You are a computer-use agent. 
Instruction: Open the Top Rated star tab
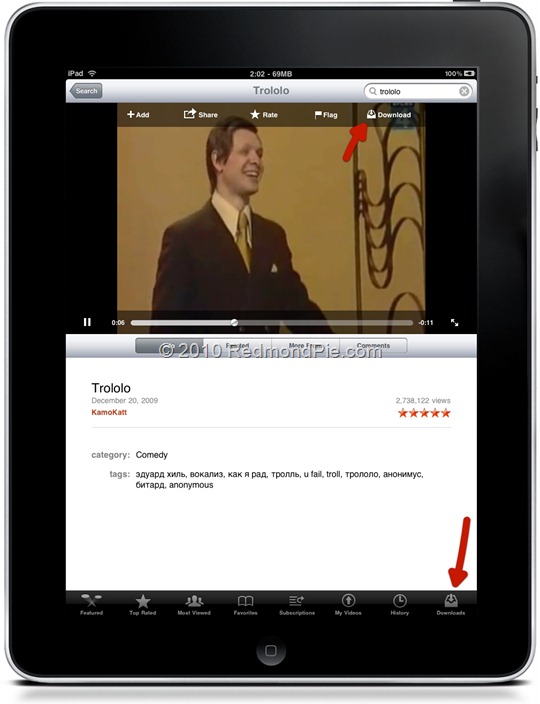coord(143,604)
